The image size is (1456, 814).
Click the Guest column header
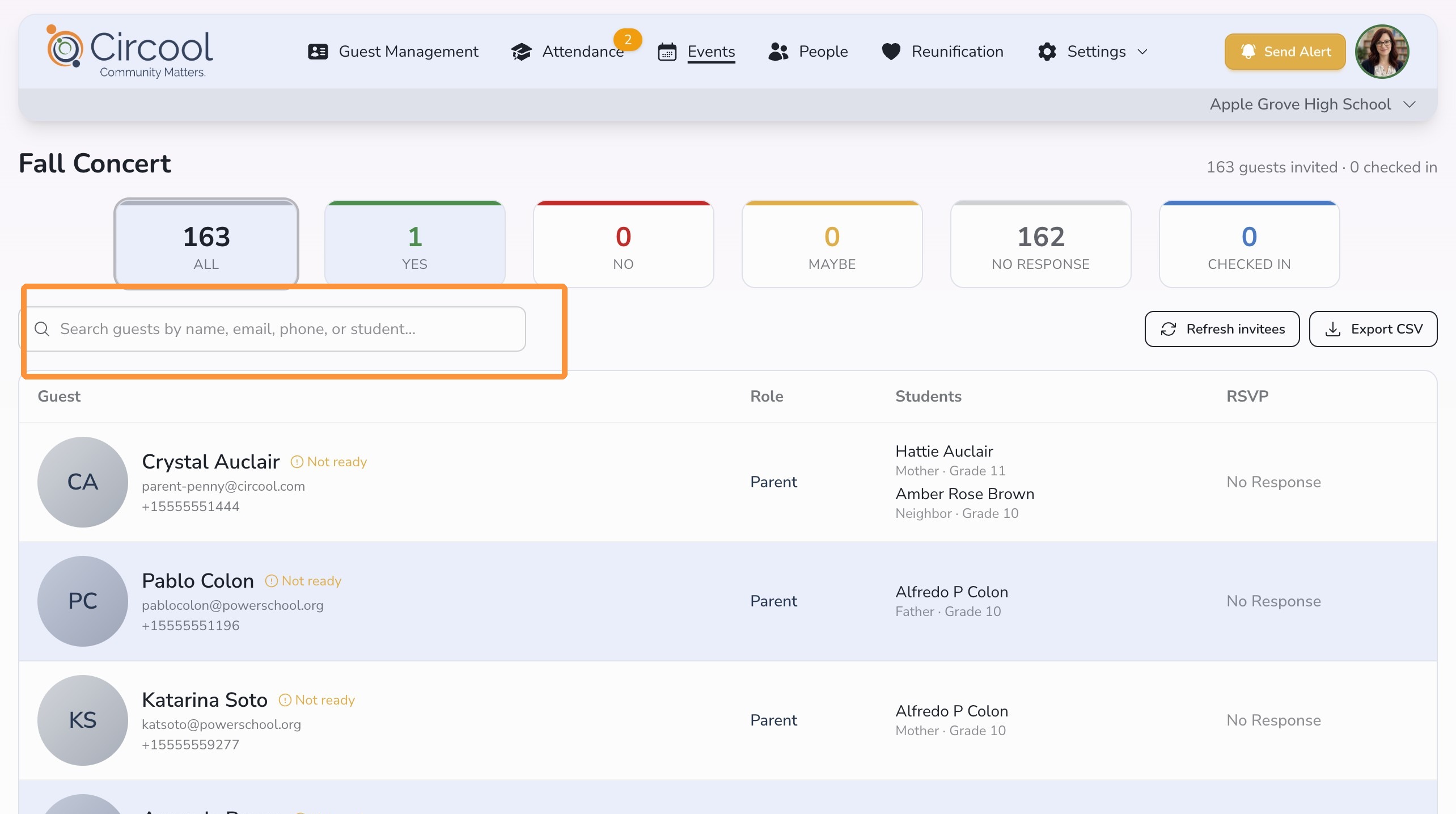[x=59, y=396]
